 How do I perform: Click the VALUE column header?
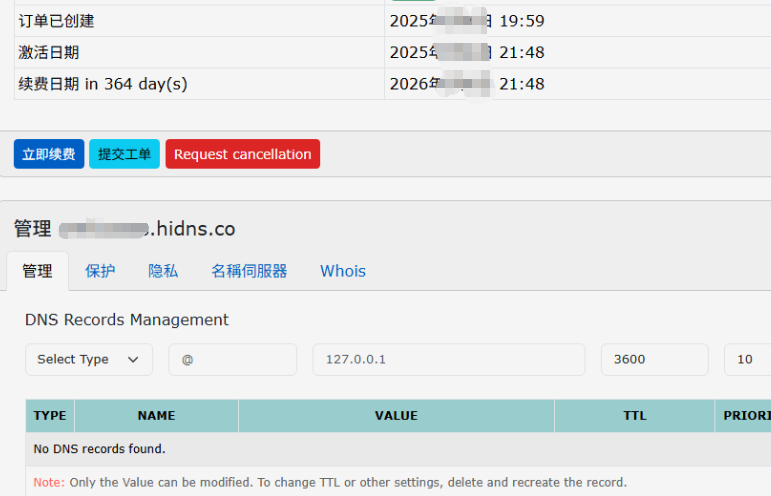[x=396, y=416]
